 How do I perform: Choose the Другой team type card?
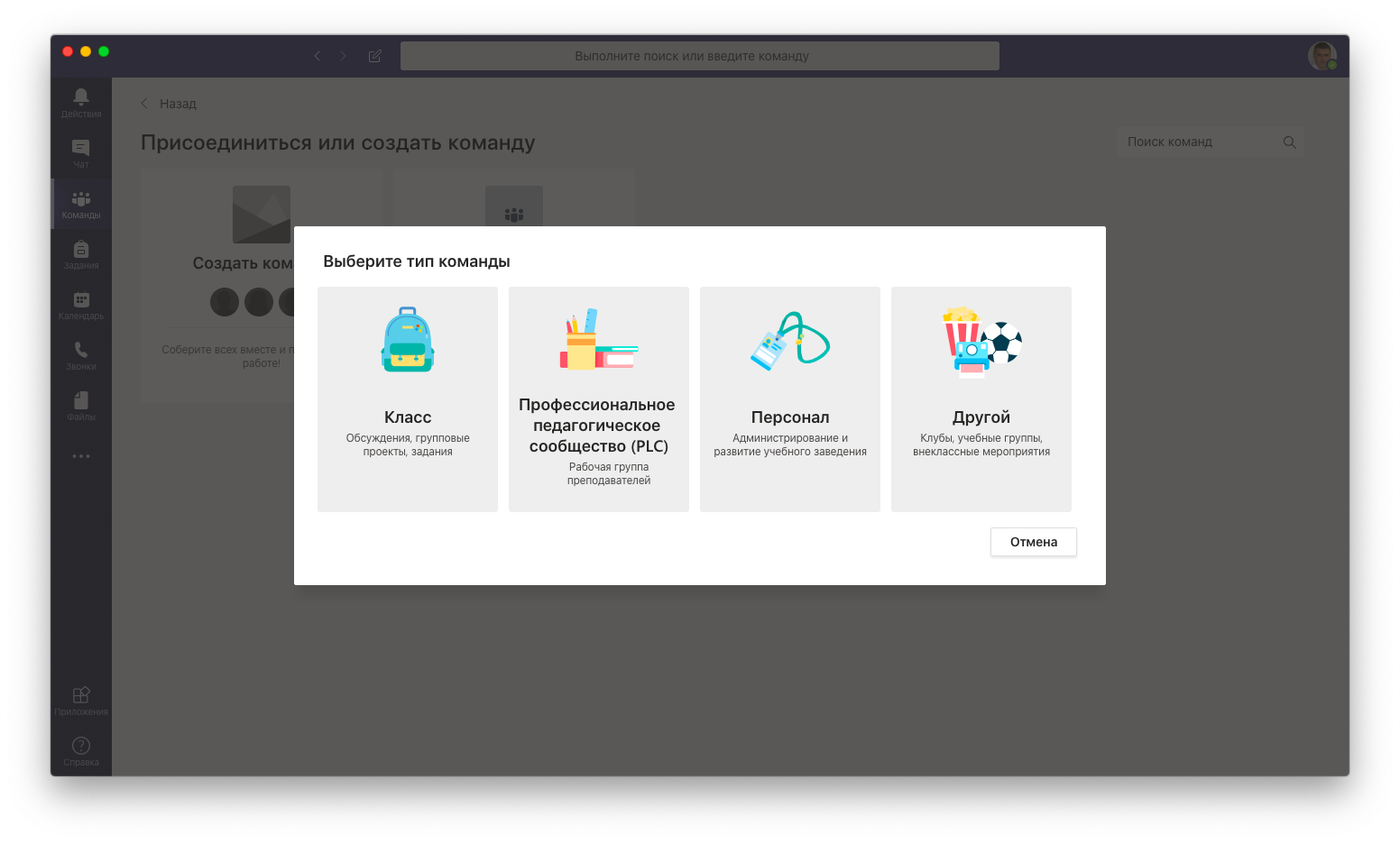(981, 399)
